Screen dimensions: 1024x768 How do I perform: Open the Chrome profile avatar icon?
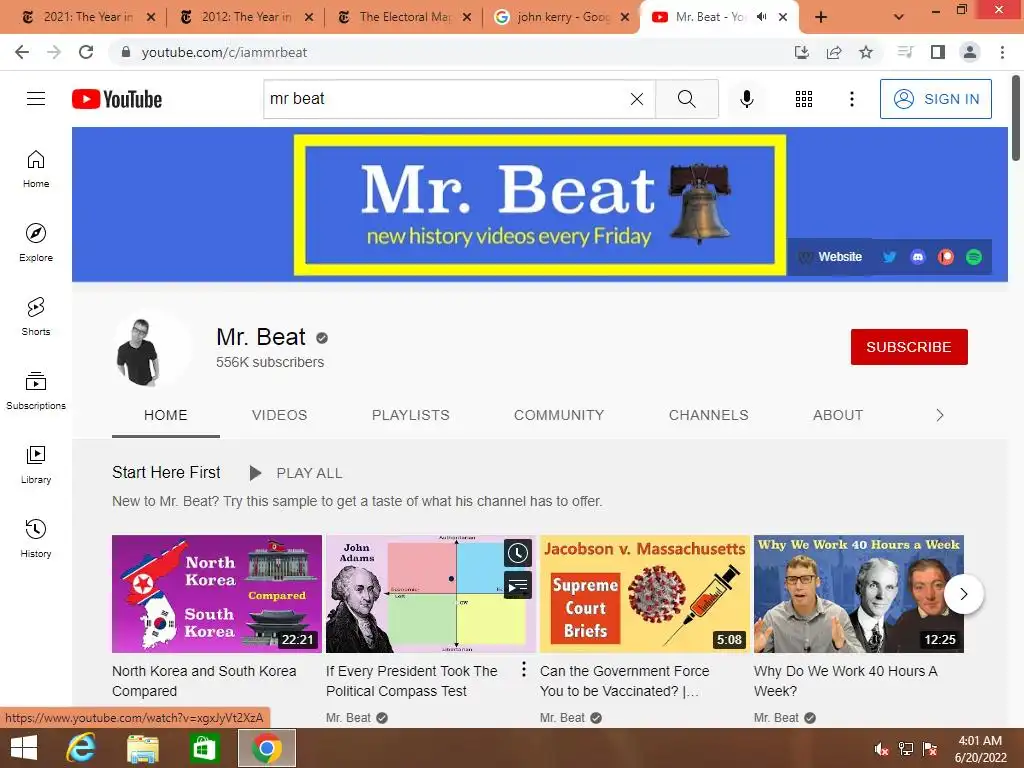[x=970, y=52]
